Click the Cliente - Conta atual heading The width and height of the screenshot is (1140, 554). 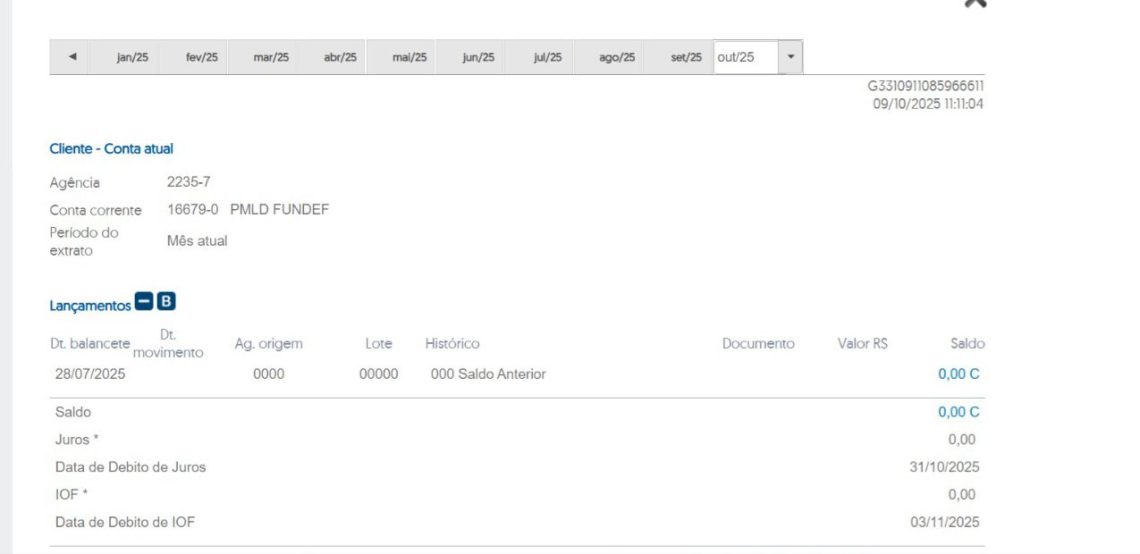[x=111, y=149]
